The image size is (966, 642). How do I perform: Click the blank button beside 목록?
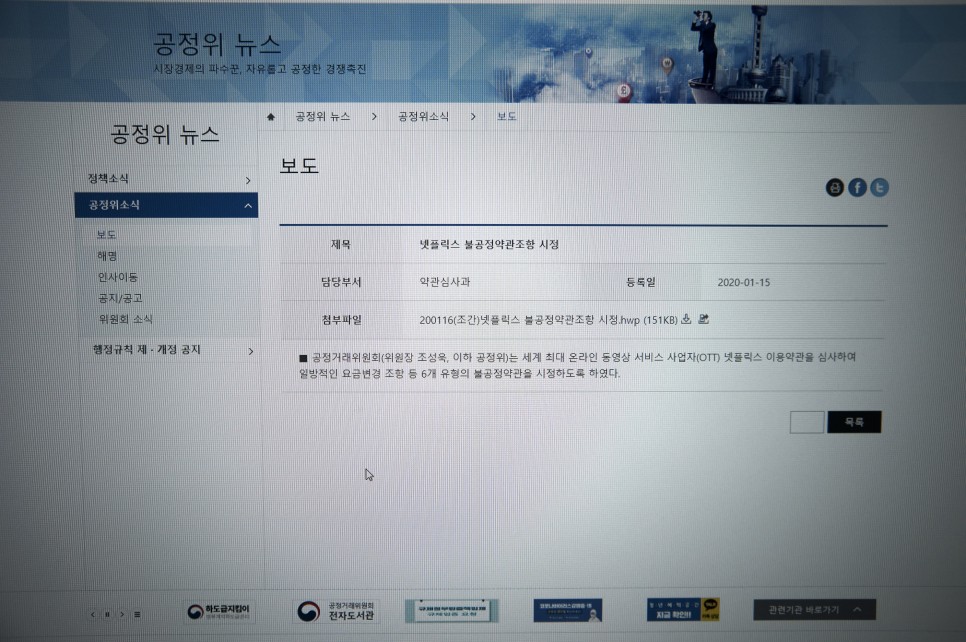click(x=806, y=423)
